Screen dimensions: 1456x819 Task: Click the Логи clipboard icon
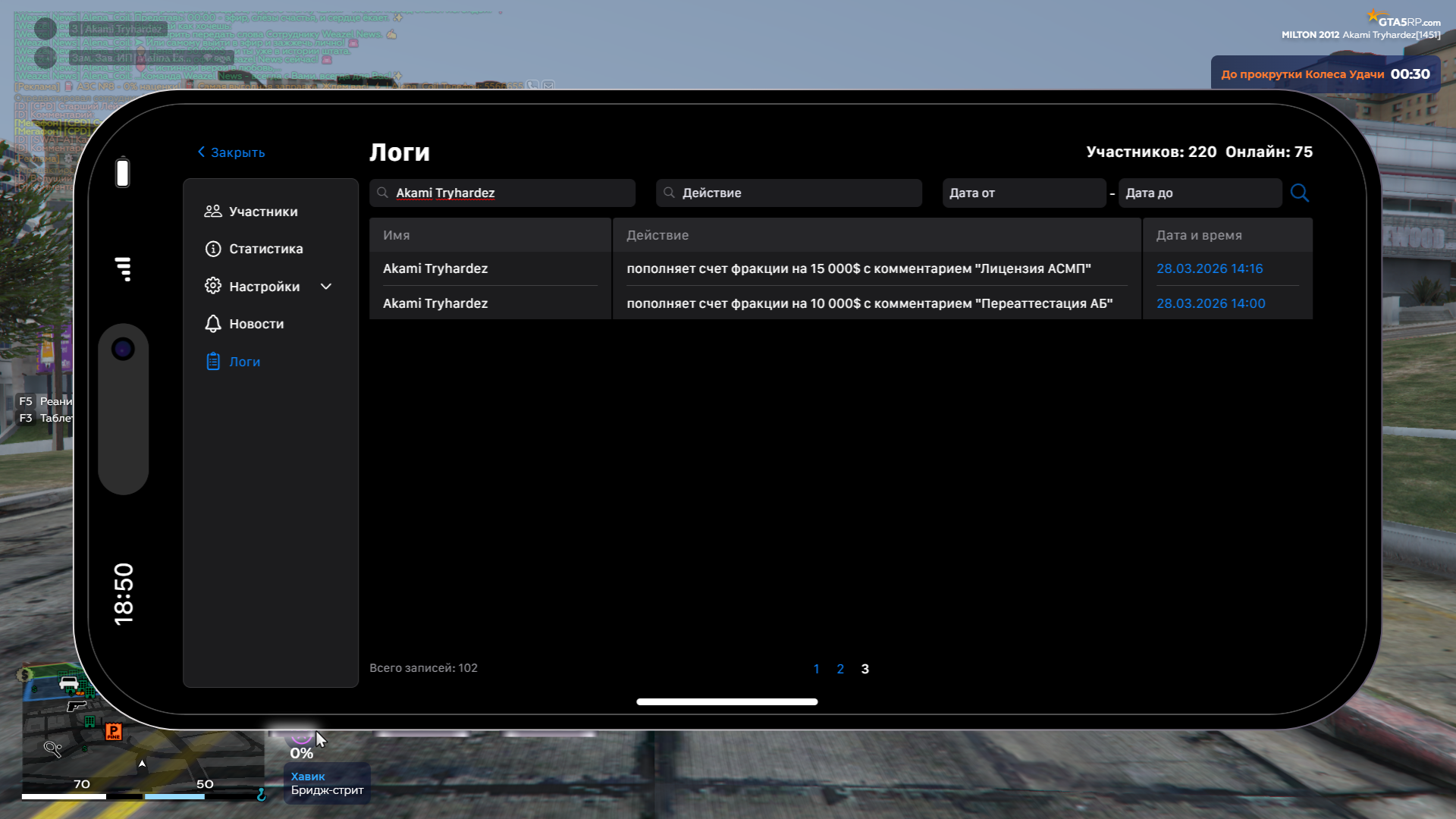click(x=213, y=362)
